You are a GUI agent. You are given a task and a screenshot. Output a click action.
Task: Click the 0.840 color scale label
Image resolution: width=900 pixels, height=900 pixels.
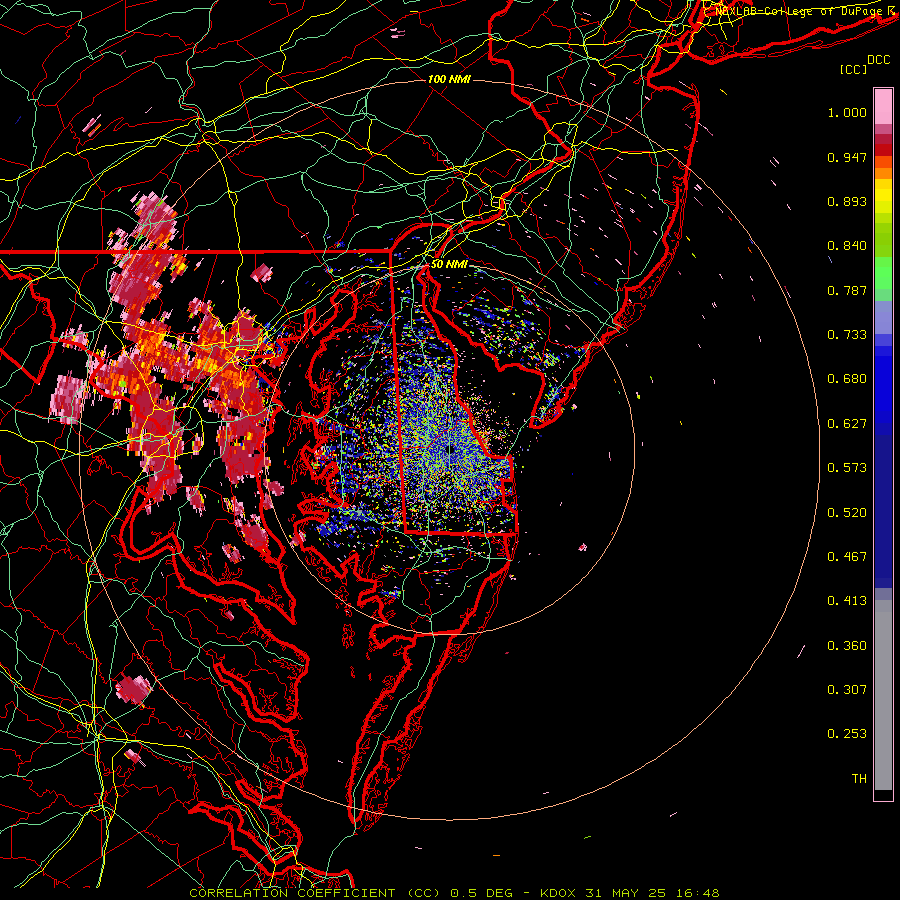click(847, 246)
